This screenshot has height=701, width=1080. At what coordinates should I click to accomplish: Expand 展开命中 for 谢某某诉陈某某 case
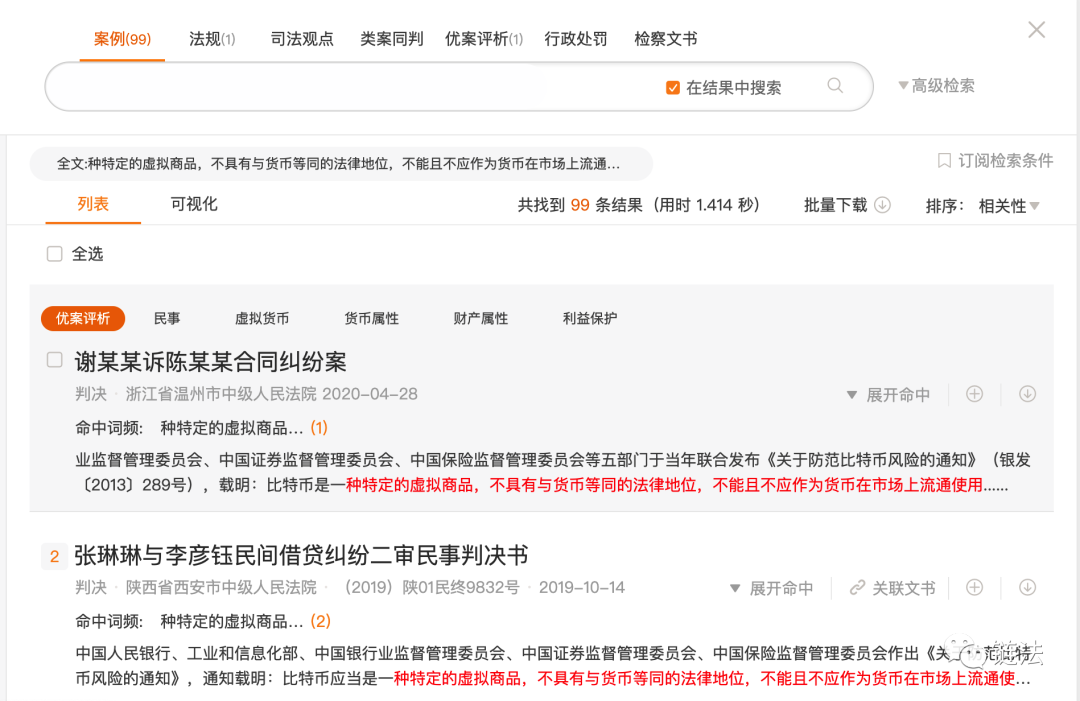pos(888,395)
